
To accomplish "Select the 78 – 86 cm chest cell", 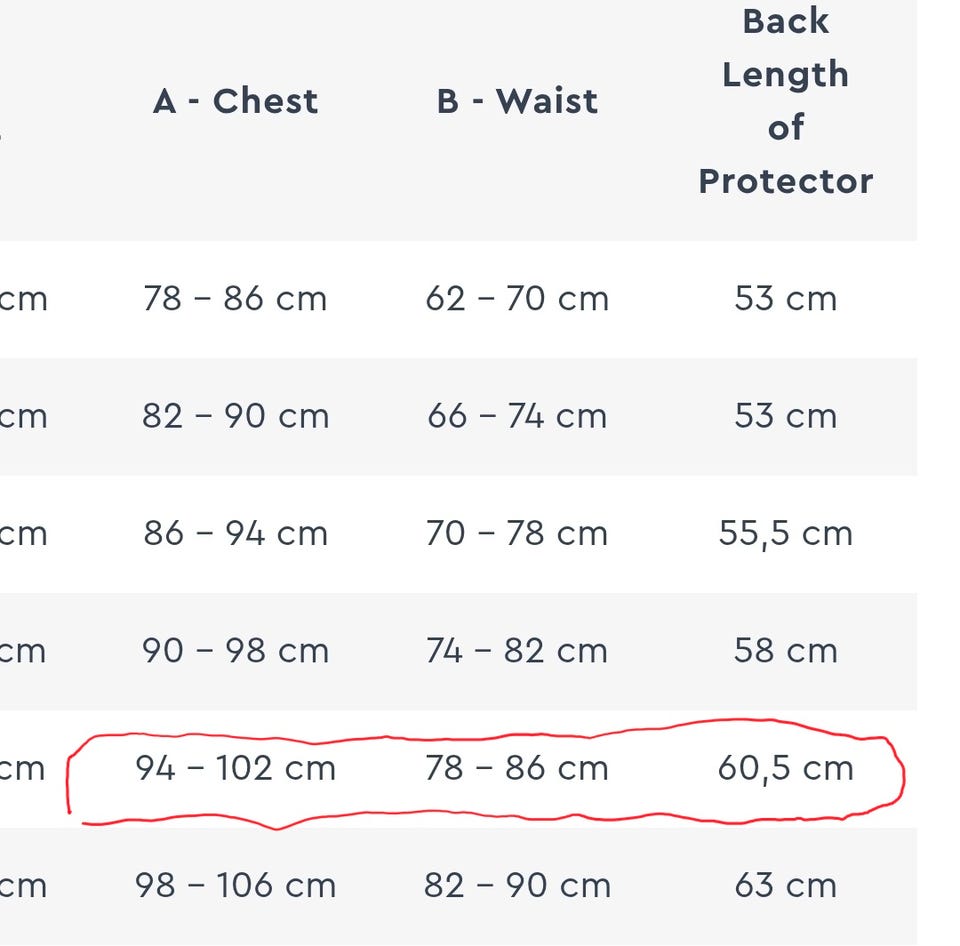I will [x=235, y=299].
